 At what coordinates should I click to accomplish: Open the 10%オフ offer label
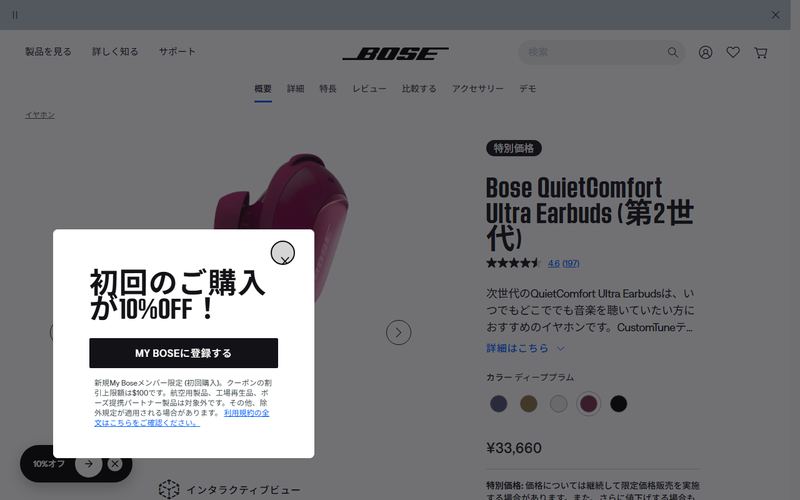click(x=49, y=464)
